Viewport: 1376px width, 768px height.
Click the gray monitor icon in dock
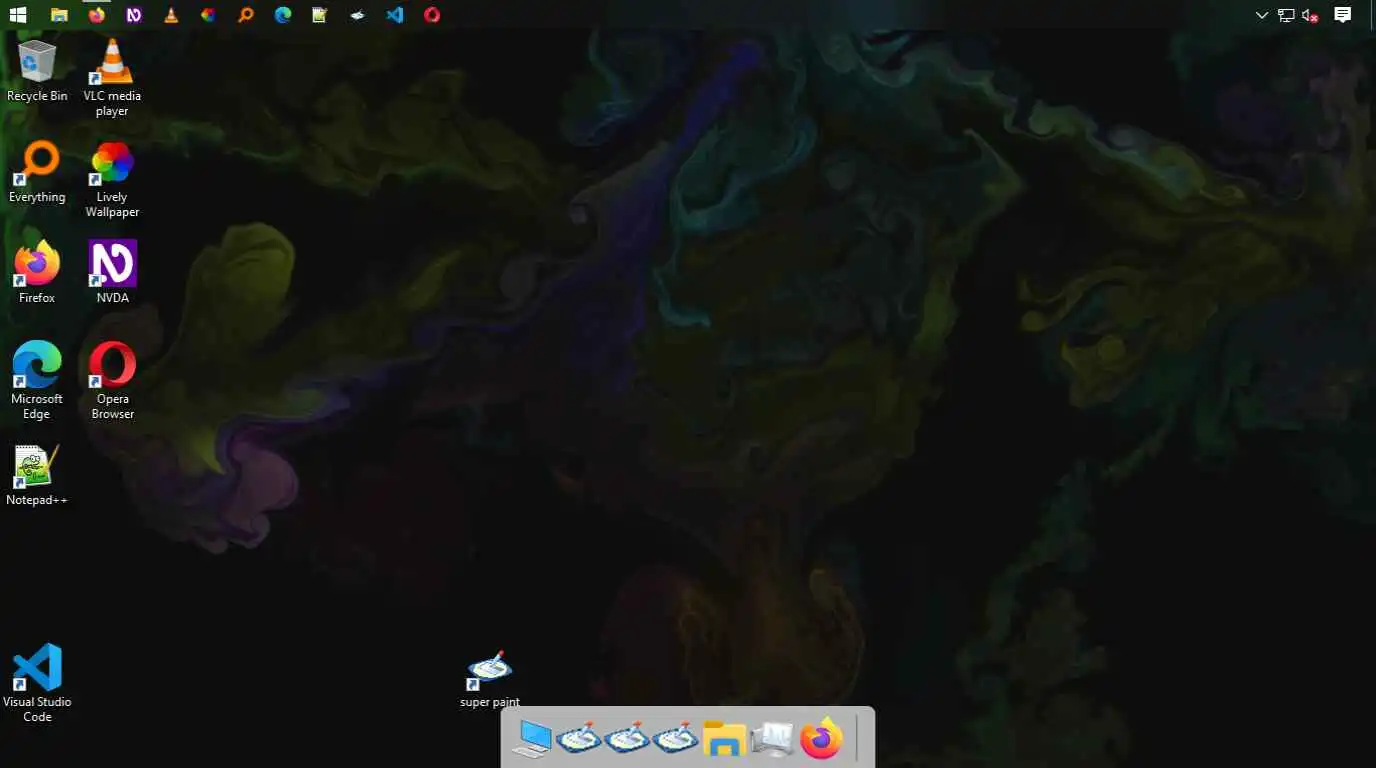pos(772,739)
